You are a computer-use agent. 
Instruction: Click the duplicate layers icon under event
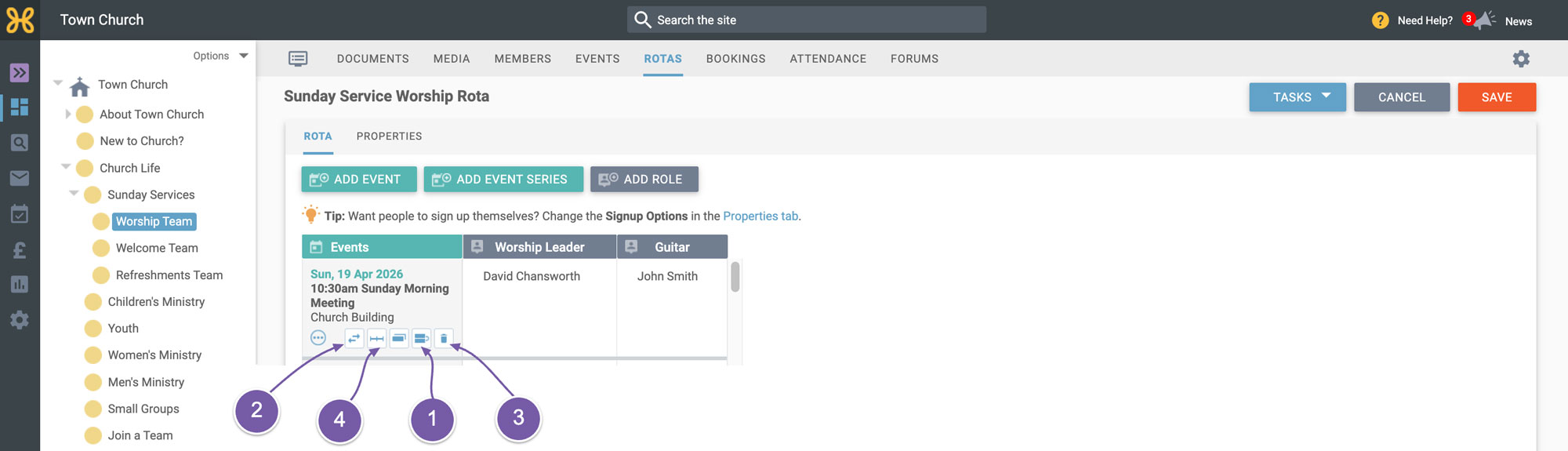[399, 338]
